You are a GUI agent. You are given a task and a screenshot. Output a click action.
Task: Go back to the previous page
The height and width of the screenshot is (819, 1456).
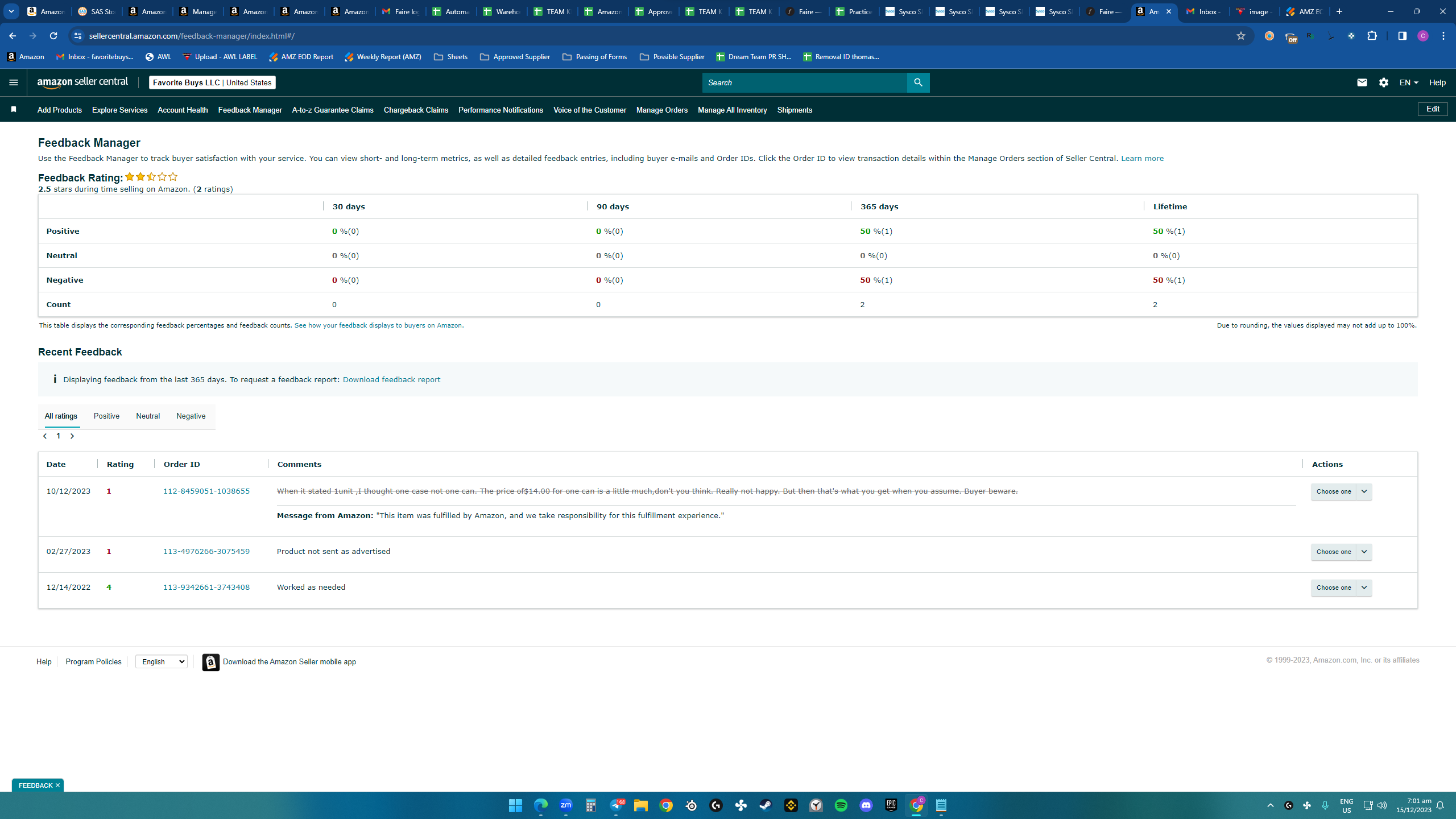click(13, 36)
